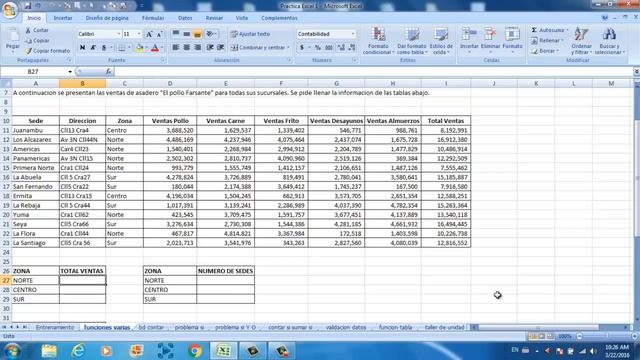Apply red font color

155,48
